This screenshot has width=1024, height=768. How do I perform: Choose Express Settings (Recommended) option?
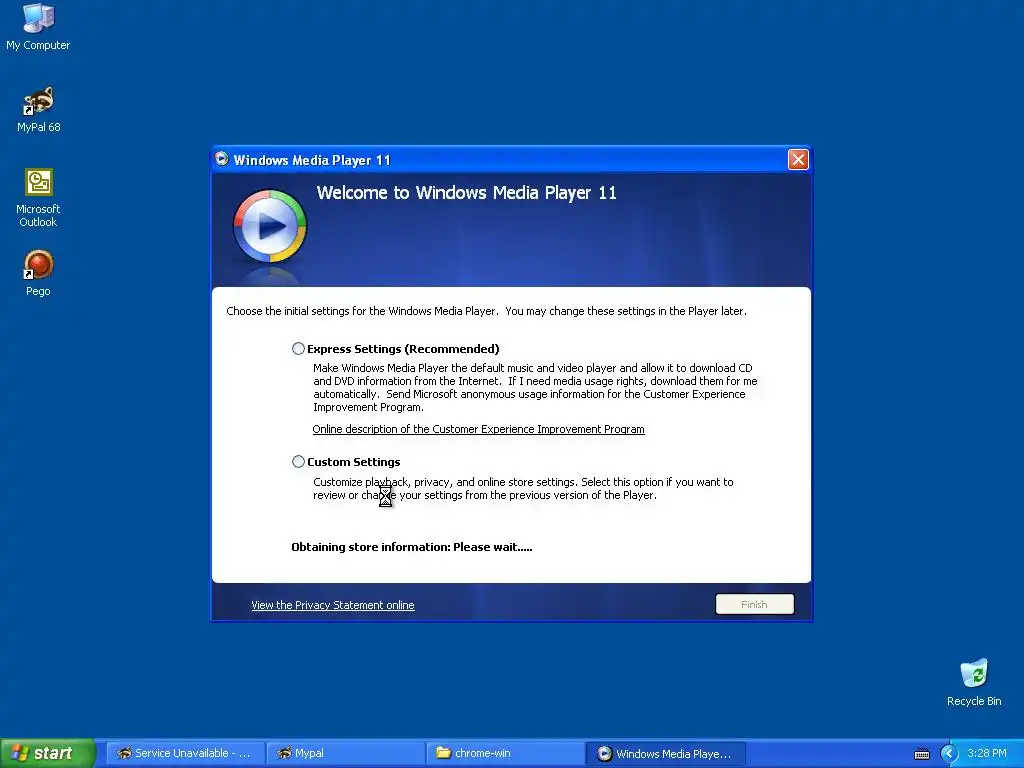(298, 349)
